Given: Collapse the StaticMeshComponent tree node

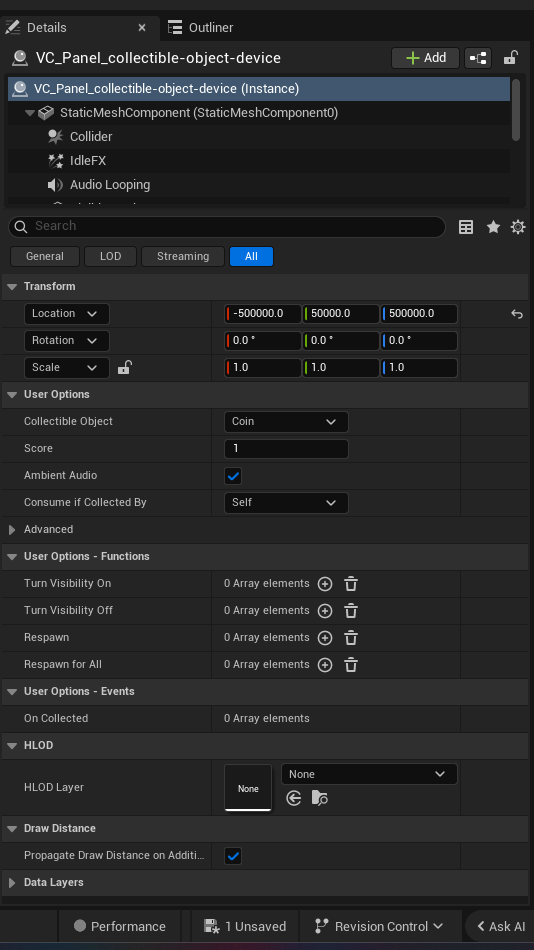Looking at the screenshot, I should (30, 113).
